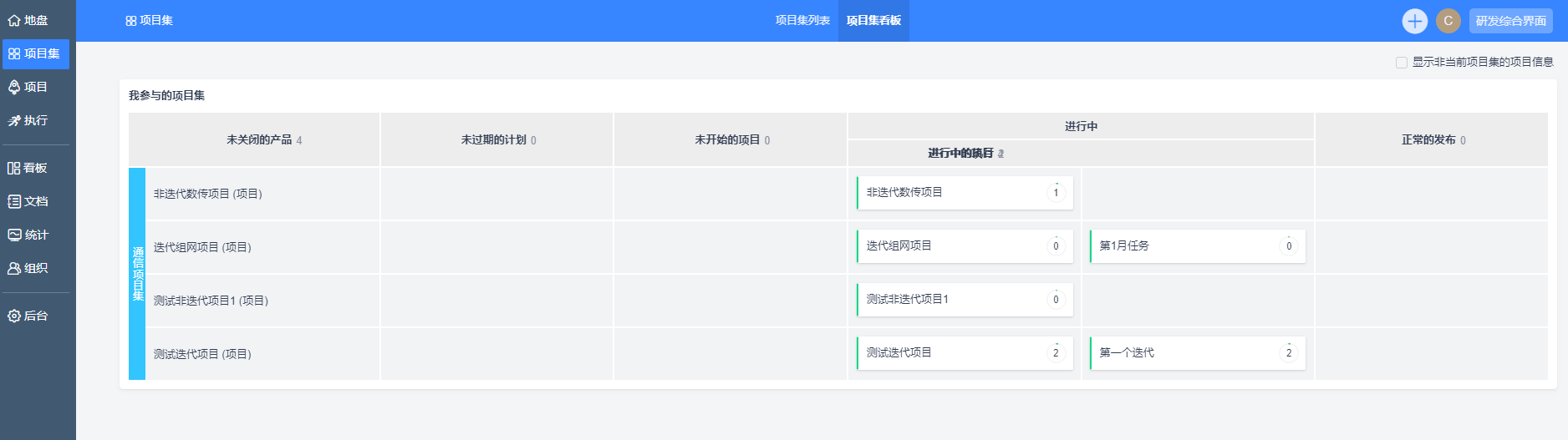Select the 项目集 sidebar item
The width and height of the screenshot is (1568, 440).
coord(36,53)
